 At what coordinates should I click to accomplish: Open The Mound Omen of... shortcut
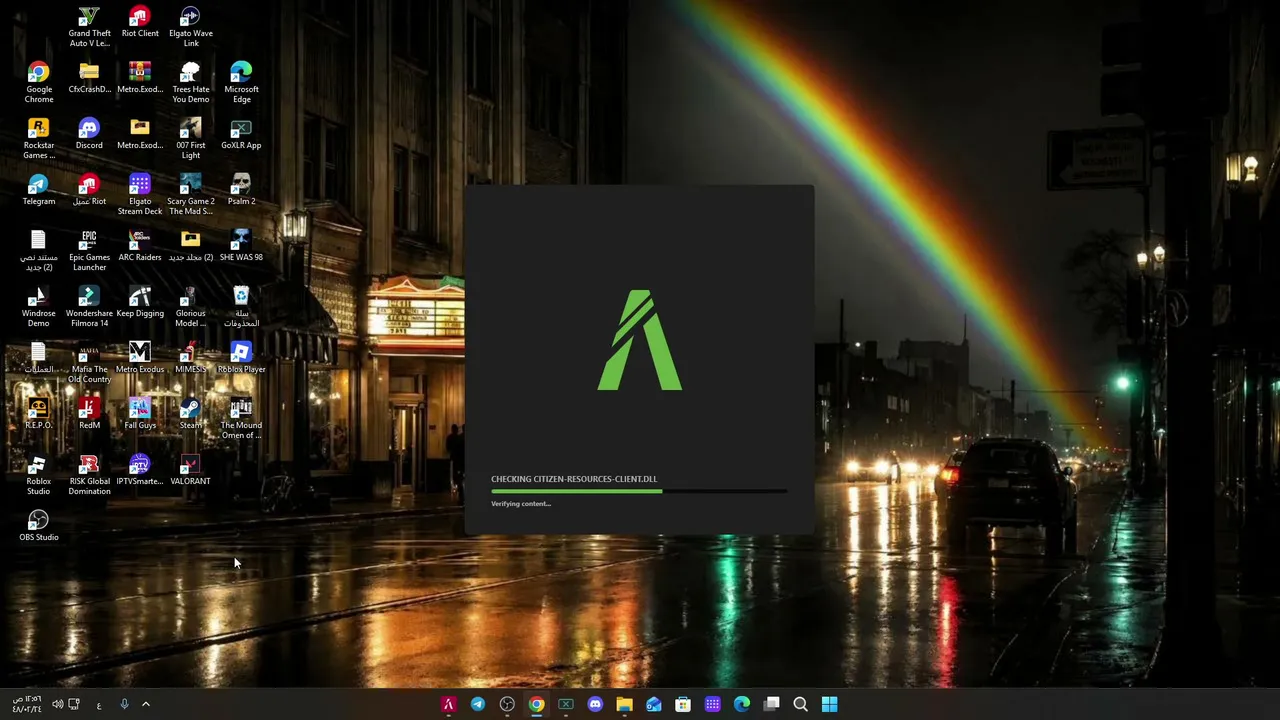[x=241, y=419]
